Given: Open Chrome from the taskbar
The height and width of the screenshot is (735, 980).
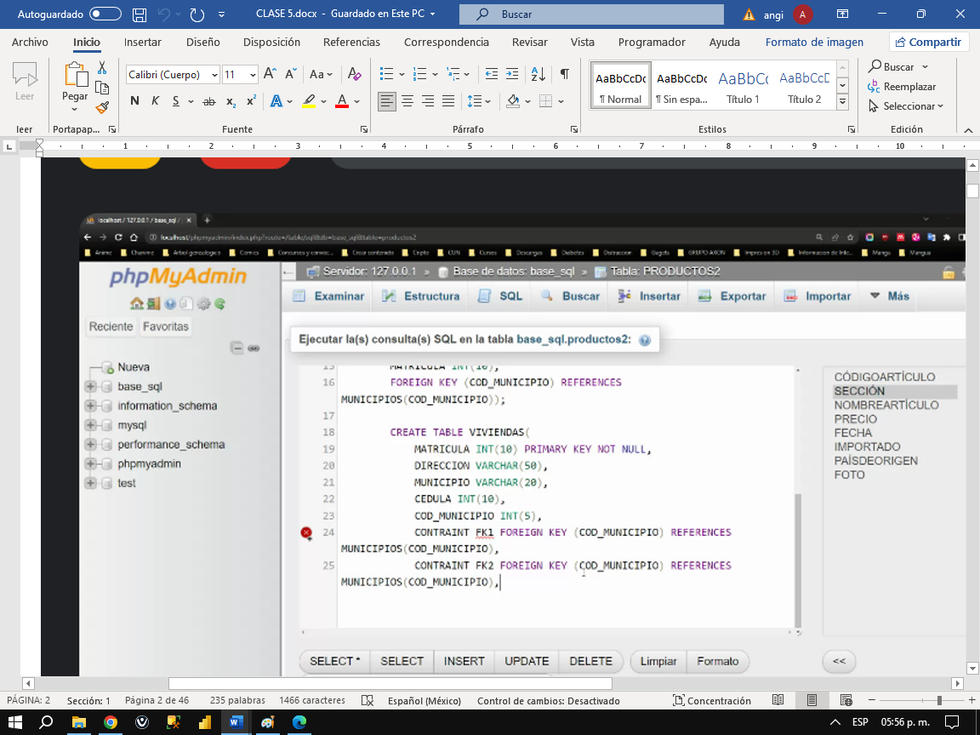Looking at the screenshot, I should click(x=111, y=722).
